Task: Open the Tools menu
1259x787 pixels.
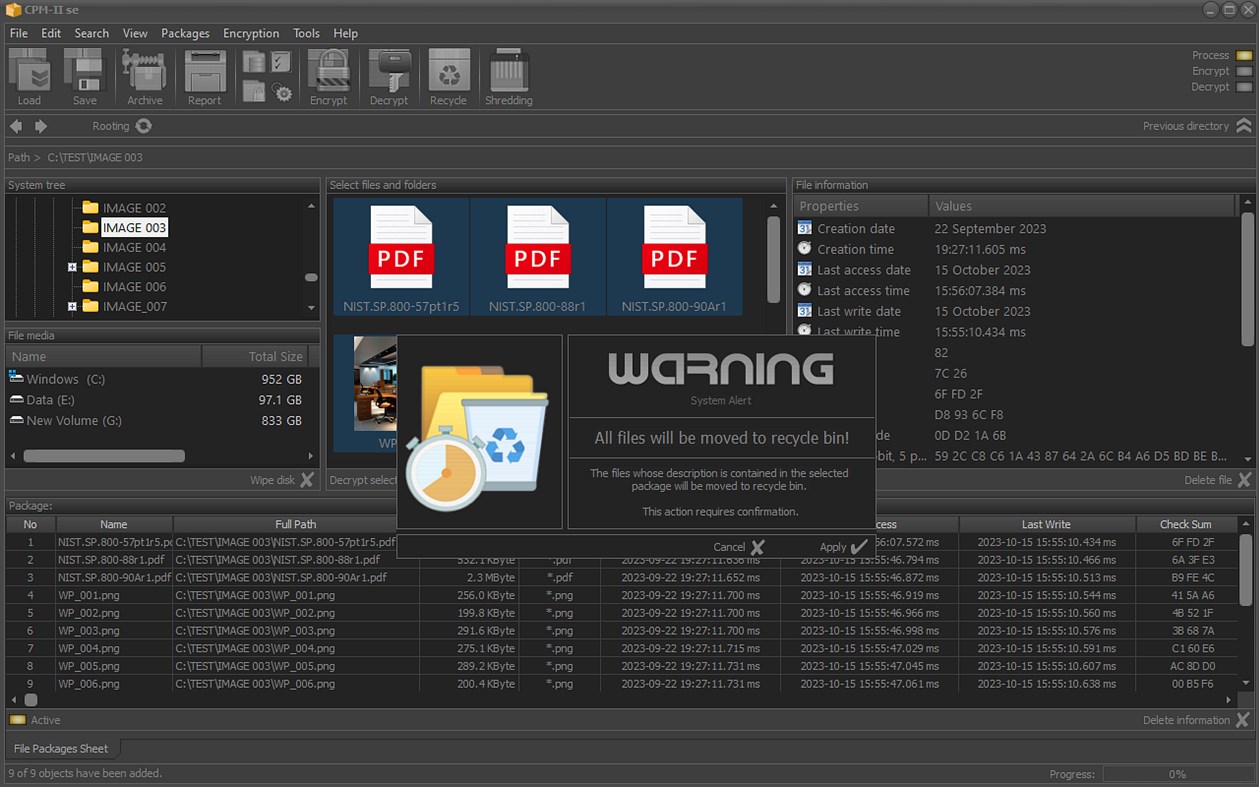Action: pyautogui.click(x=306, y=33)
